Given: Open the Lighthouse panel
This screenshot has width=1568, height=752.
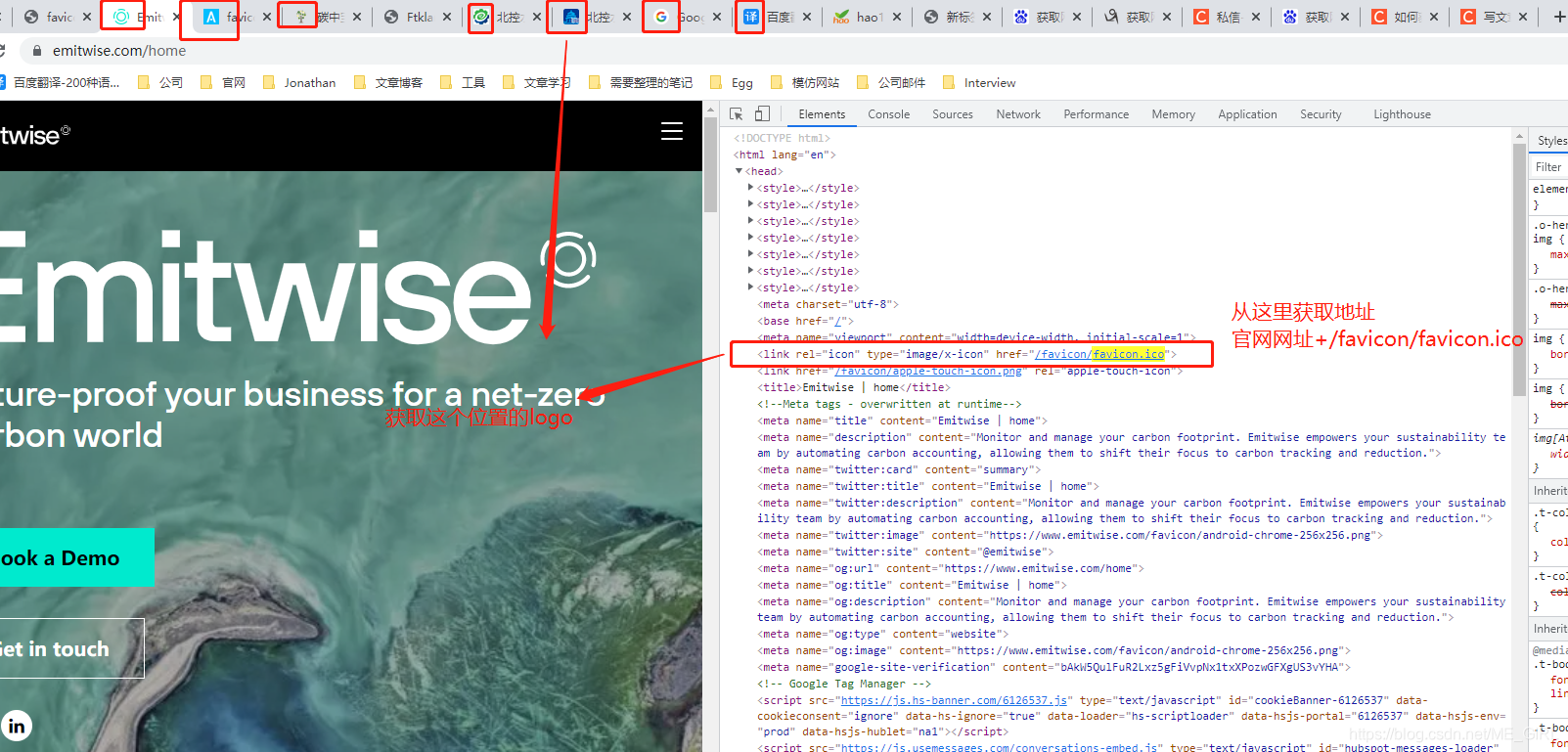Looking at the screenshot, I should click(x=1402, y=114).
